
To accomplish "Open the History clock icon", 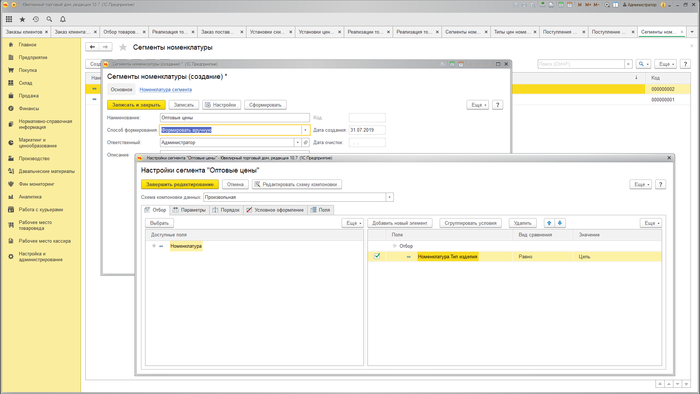I will coord(36,19).
